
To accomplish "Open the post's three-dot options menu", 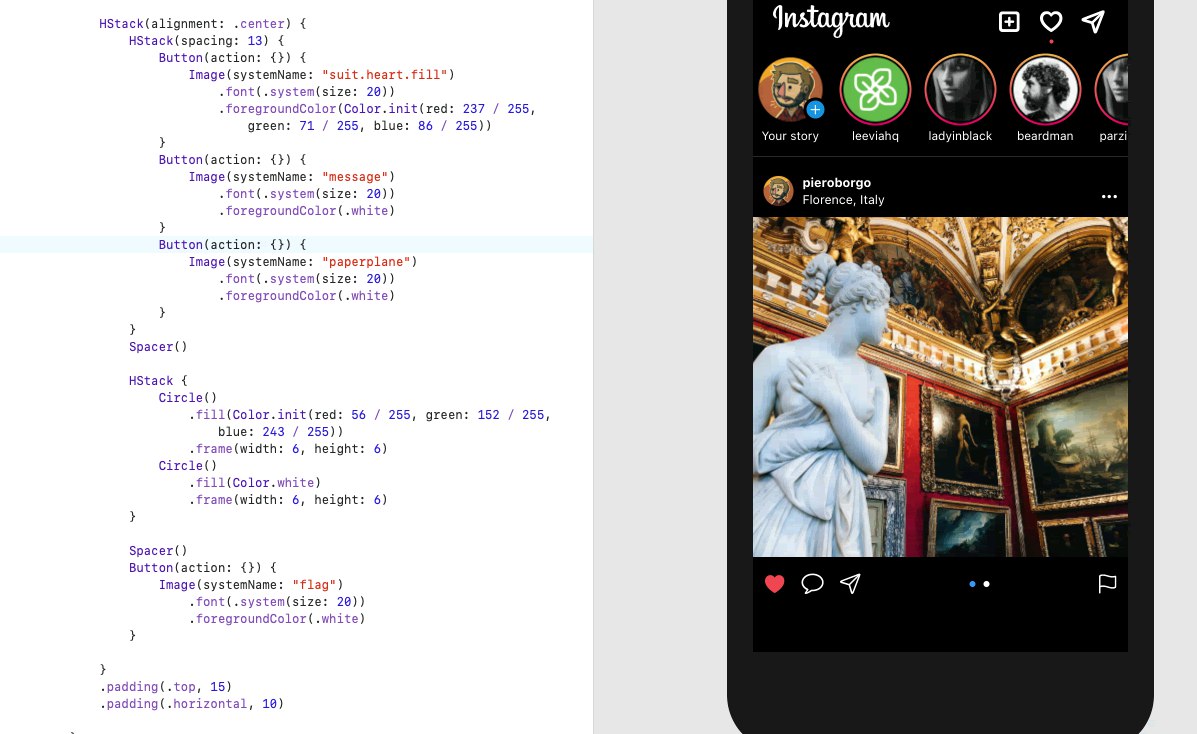I will 1109,196.
